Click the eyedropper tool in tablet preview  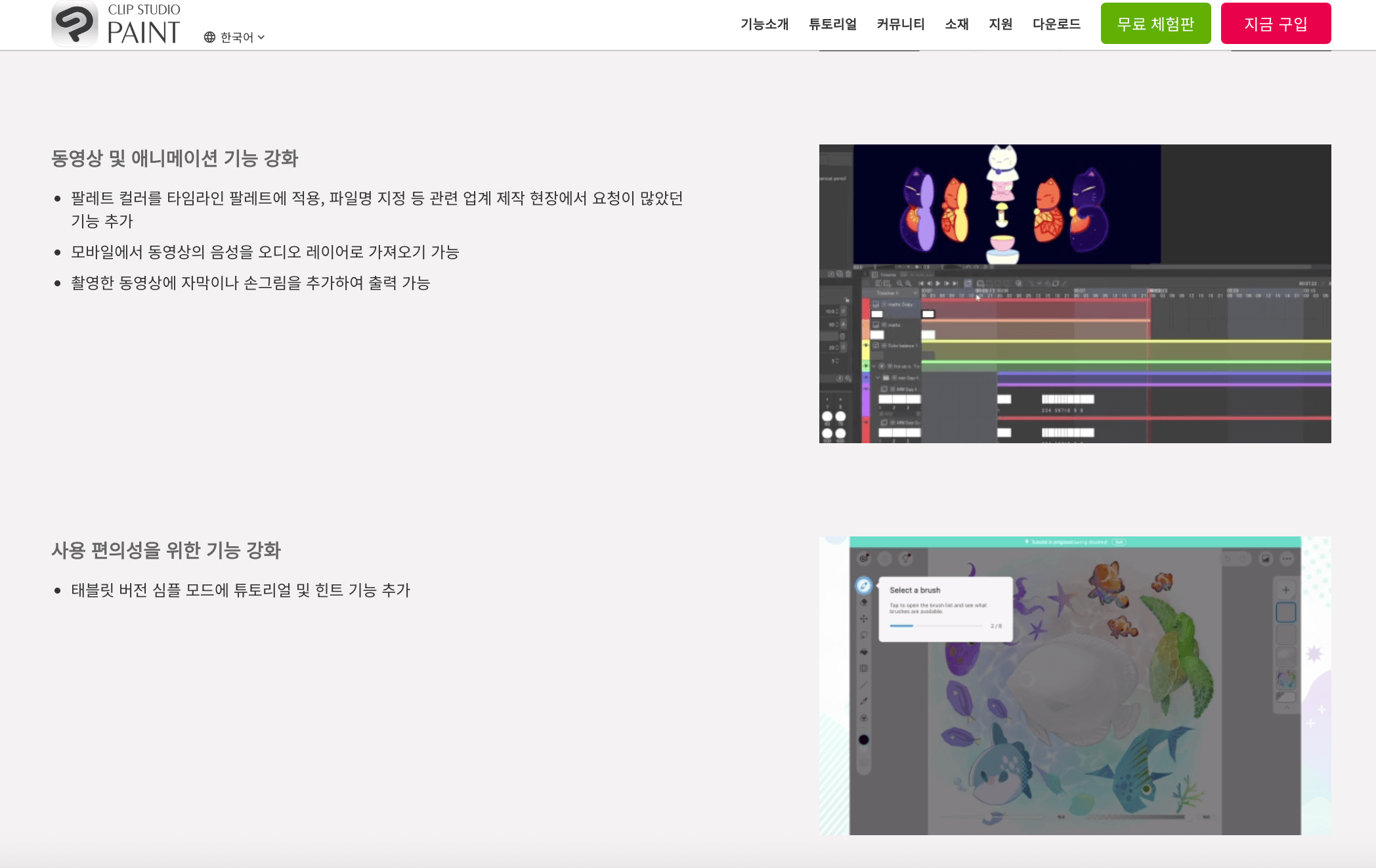click(x=864, y=701)
